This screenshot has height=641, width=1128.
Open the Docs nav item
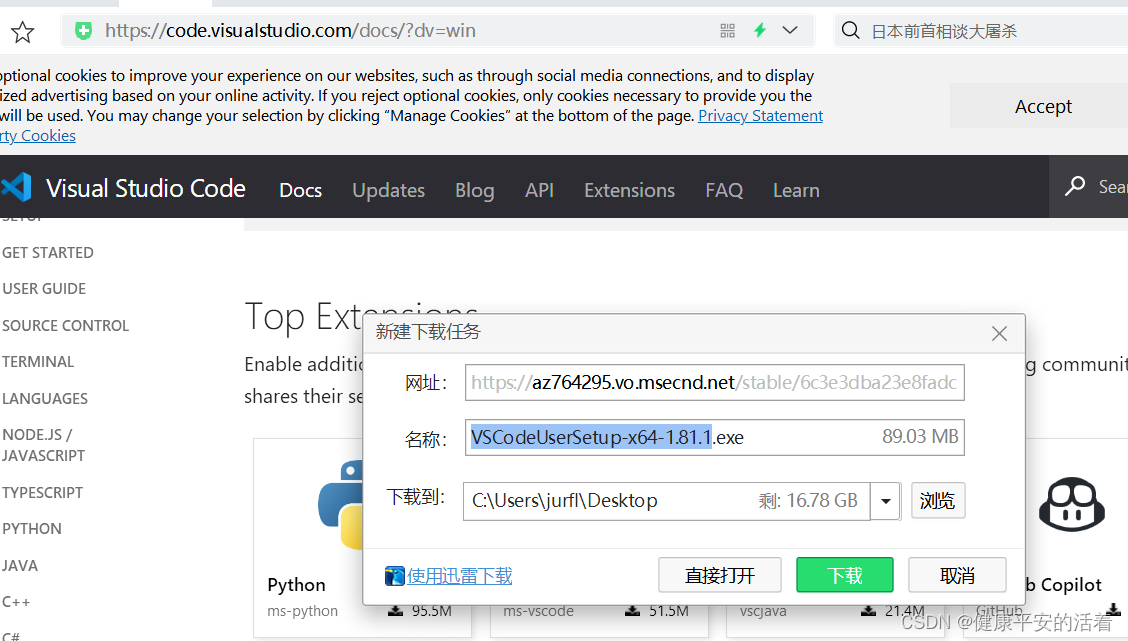click(x=301, y=190)
